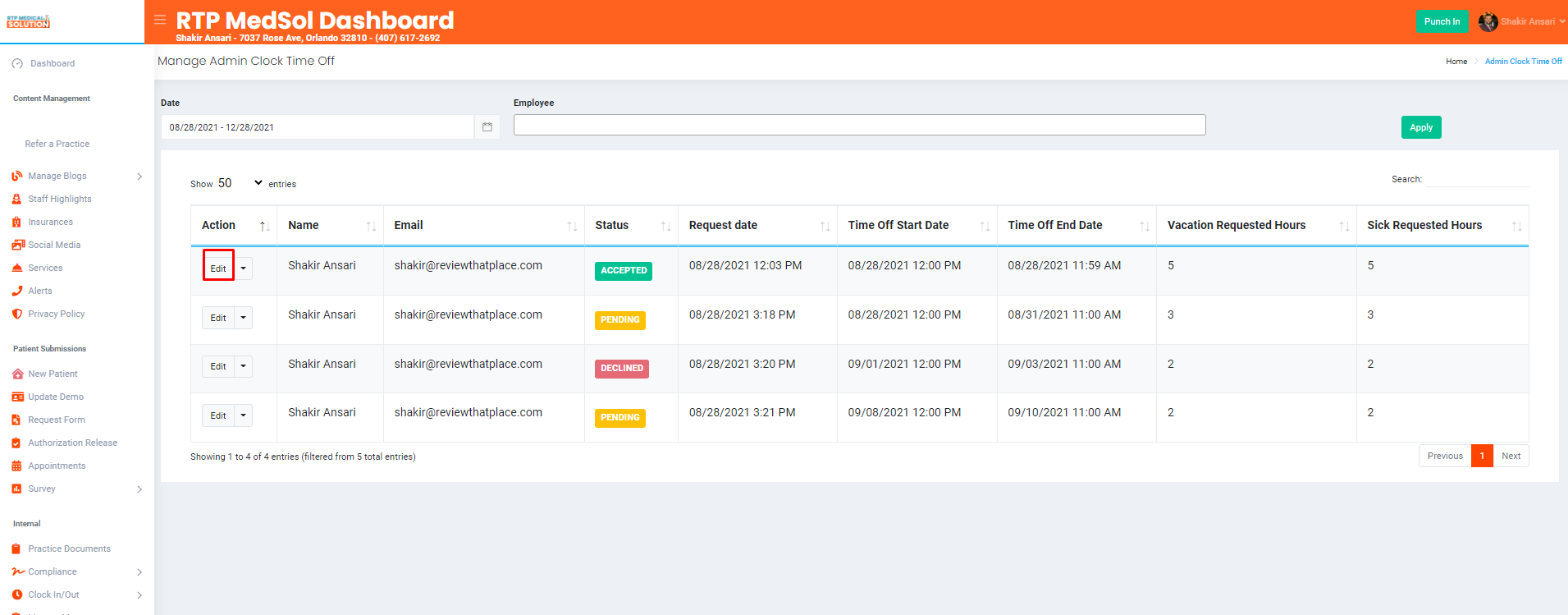Open Practice Documents menu item
This screenshot has width=1568, height=615.
pos(70,548)
